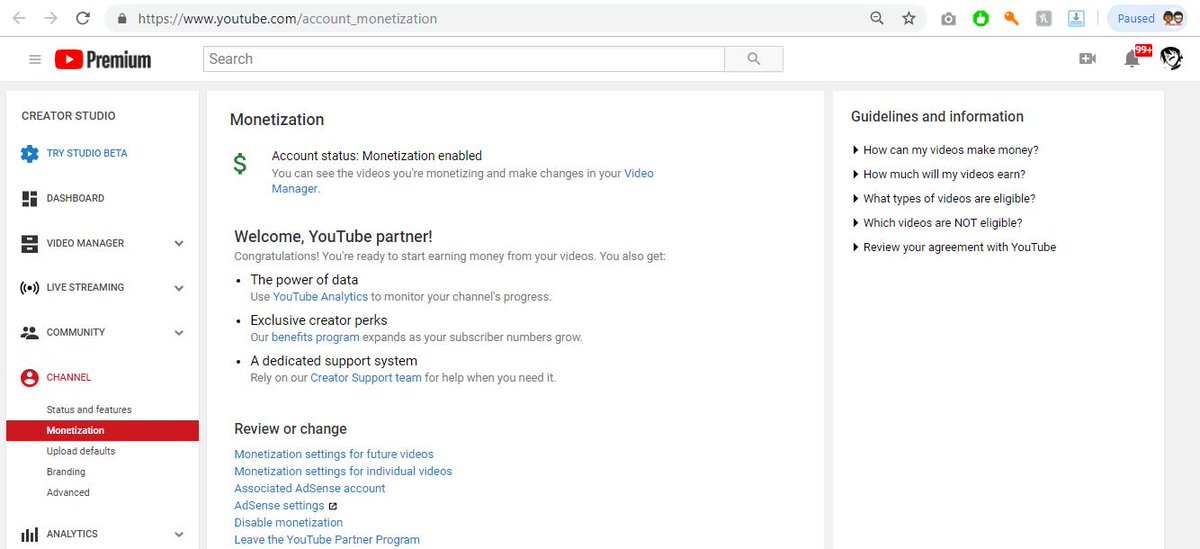The height and width of the screenshot is (549, 1200).
Task: Go back with the browser back arrow
Action: [x=19, y=18]
